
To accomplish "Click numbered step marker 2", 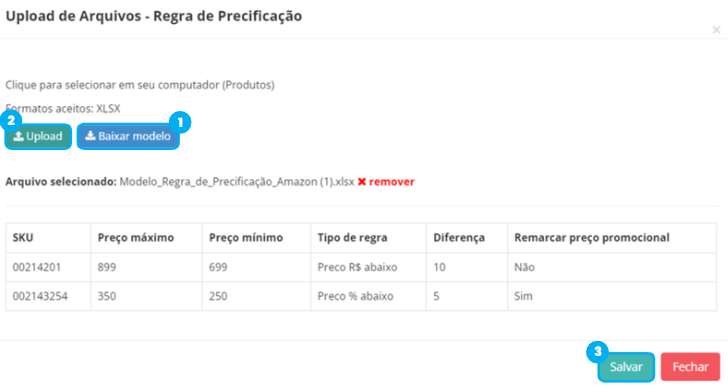I will [x=11, y=121].
